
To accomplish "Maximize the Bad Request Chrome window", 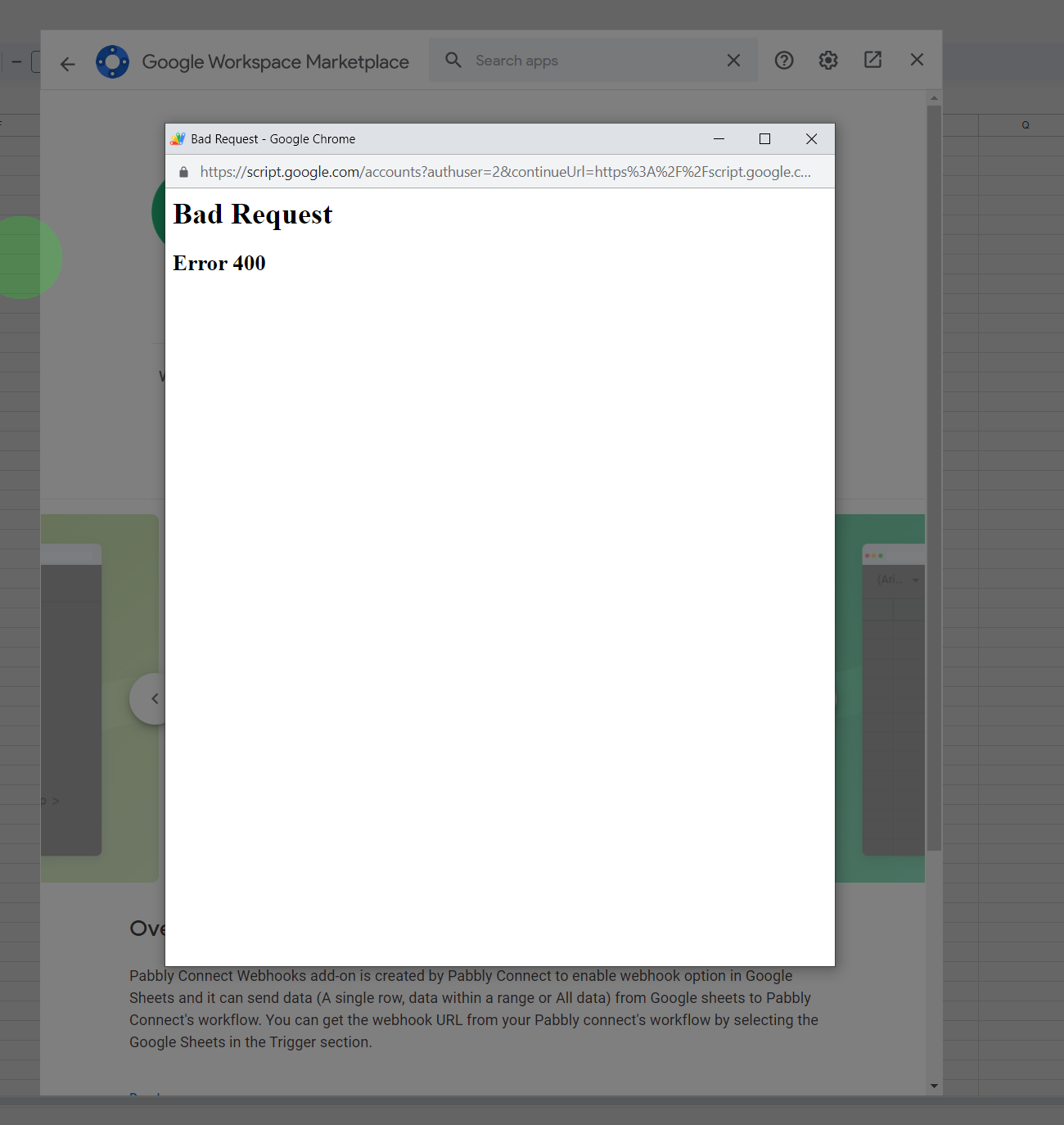I will tap(764, 139).
